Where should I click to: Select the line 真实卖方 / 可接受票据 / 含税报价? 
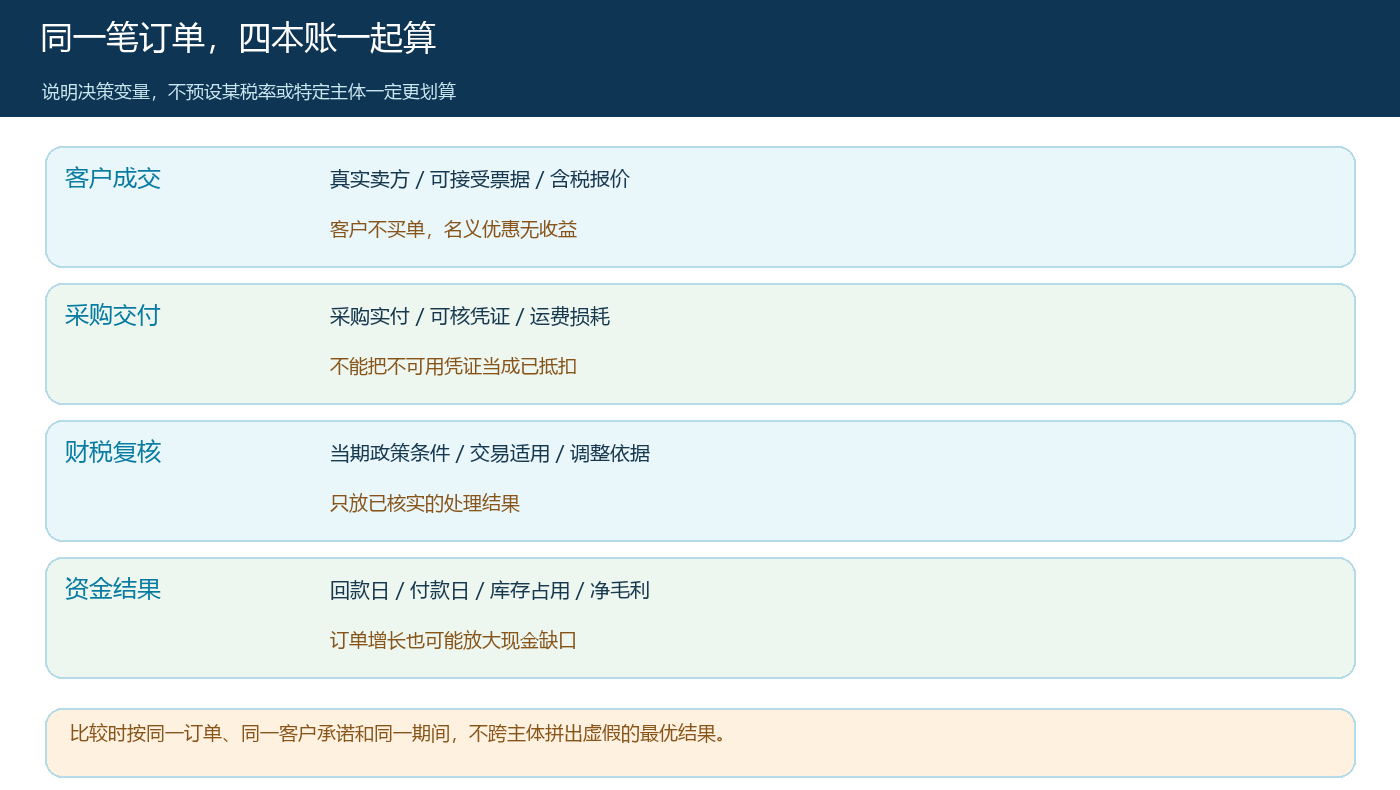point(480,180)
